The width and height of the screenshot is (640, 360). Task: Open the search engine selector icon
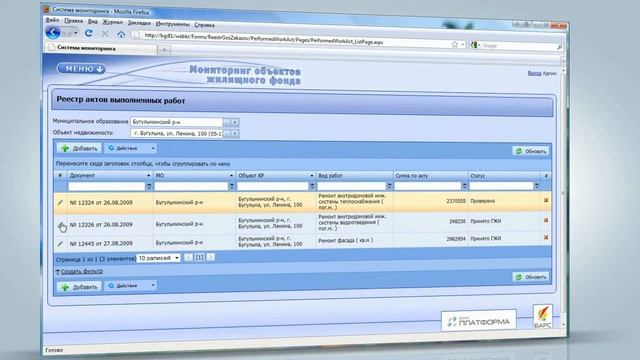(x=474, y=45)
